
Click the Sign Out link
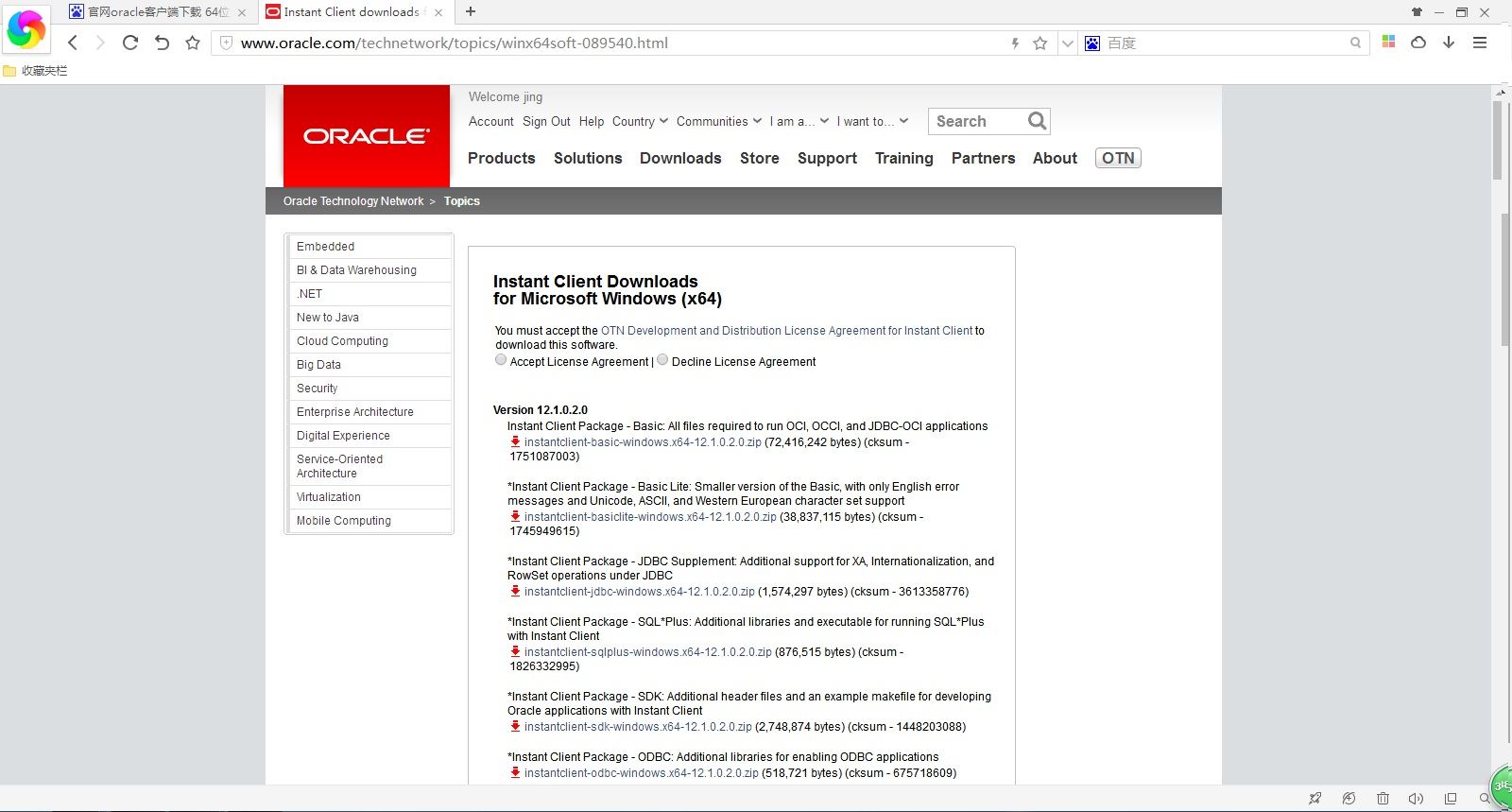pyautogui.click(x=546, y=121)
